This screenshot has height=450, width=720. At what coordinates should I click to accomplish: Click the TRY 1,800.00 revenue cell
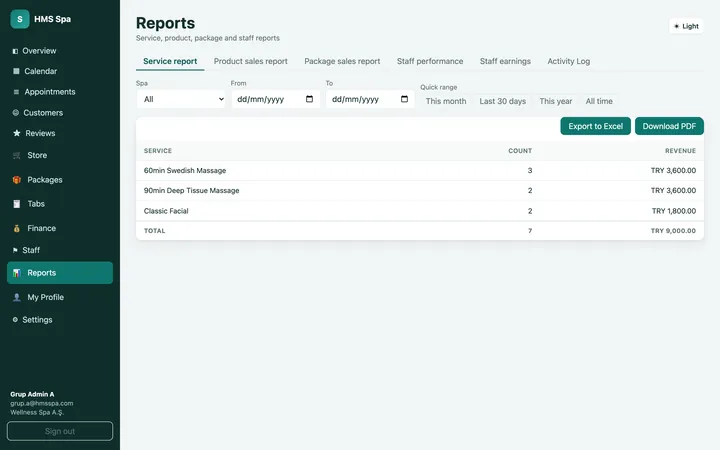674,211
